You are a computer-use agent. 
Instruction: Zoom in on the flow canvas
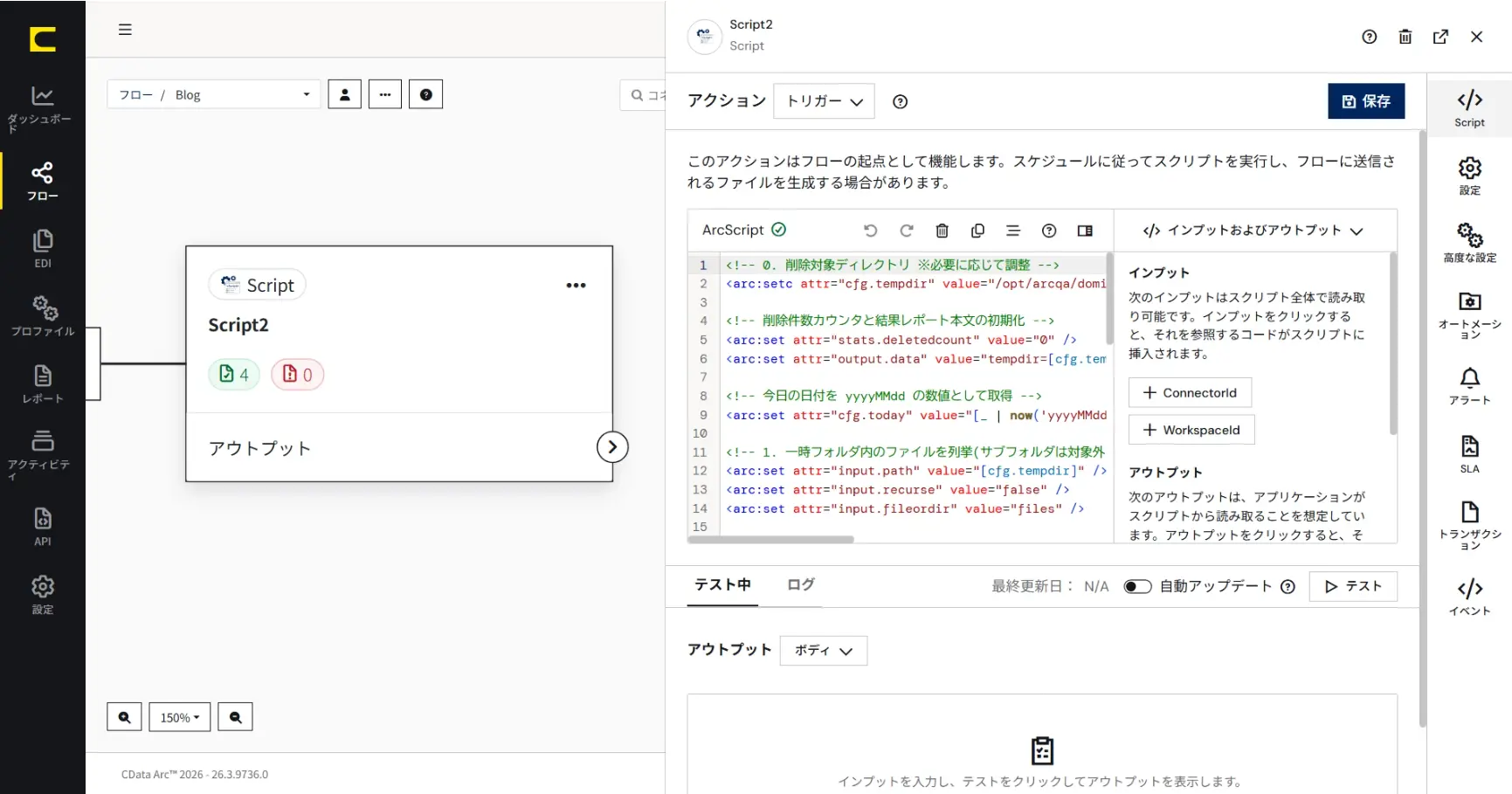pos(124,717)
